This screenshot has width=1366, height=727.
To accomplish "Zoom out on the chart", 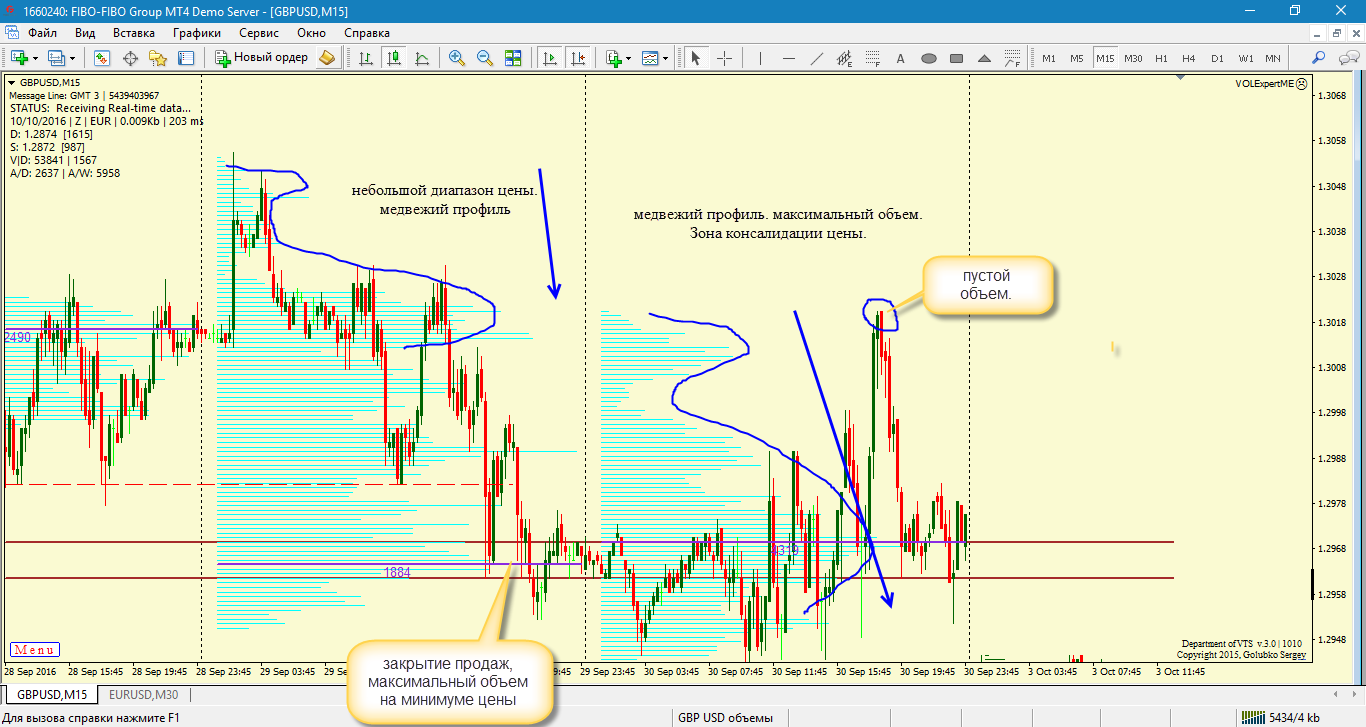I will (x=485, y=58).
